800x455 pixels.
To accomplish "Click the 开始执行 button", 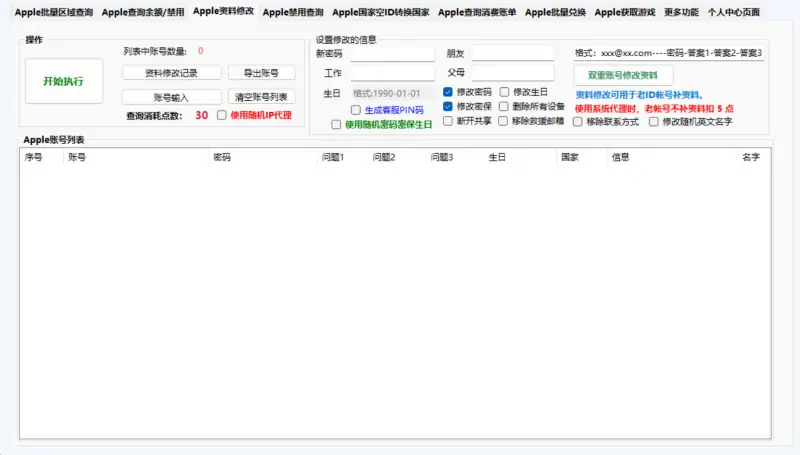I will coord(63,81).
